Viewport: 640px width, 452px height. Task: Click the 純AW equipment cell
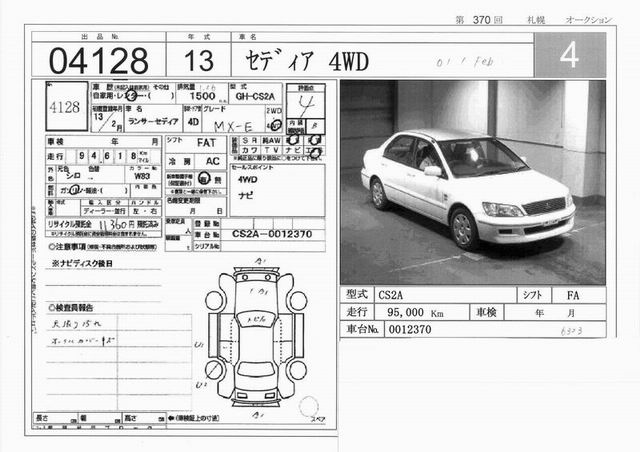[x=271, y=140]
